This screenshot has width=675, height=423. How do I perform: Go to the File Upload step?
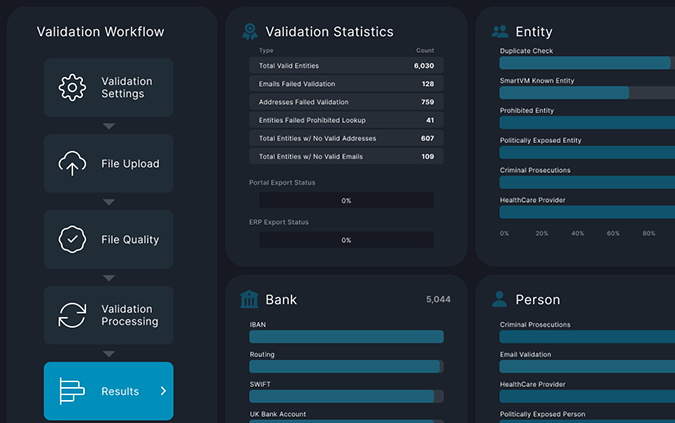[x=108, y=164]
